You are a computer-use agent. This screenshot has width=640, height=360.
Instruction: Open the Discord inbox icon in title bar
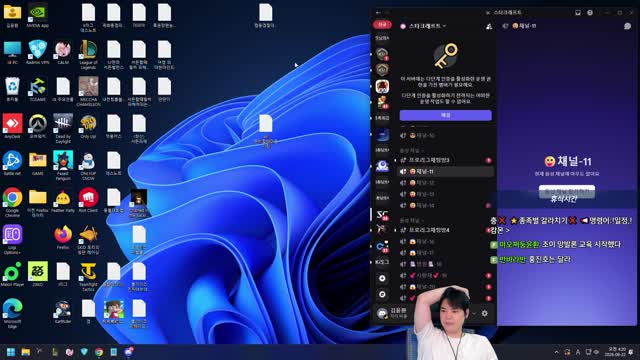[x=578, y=13]
